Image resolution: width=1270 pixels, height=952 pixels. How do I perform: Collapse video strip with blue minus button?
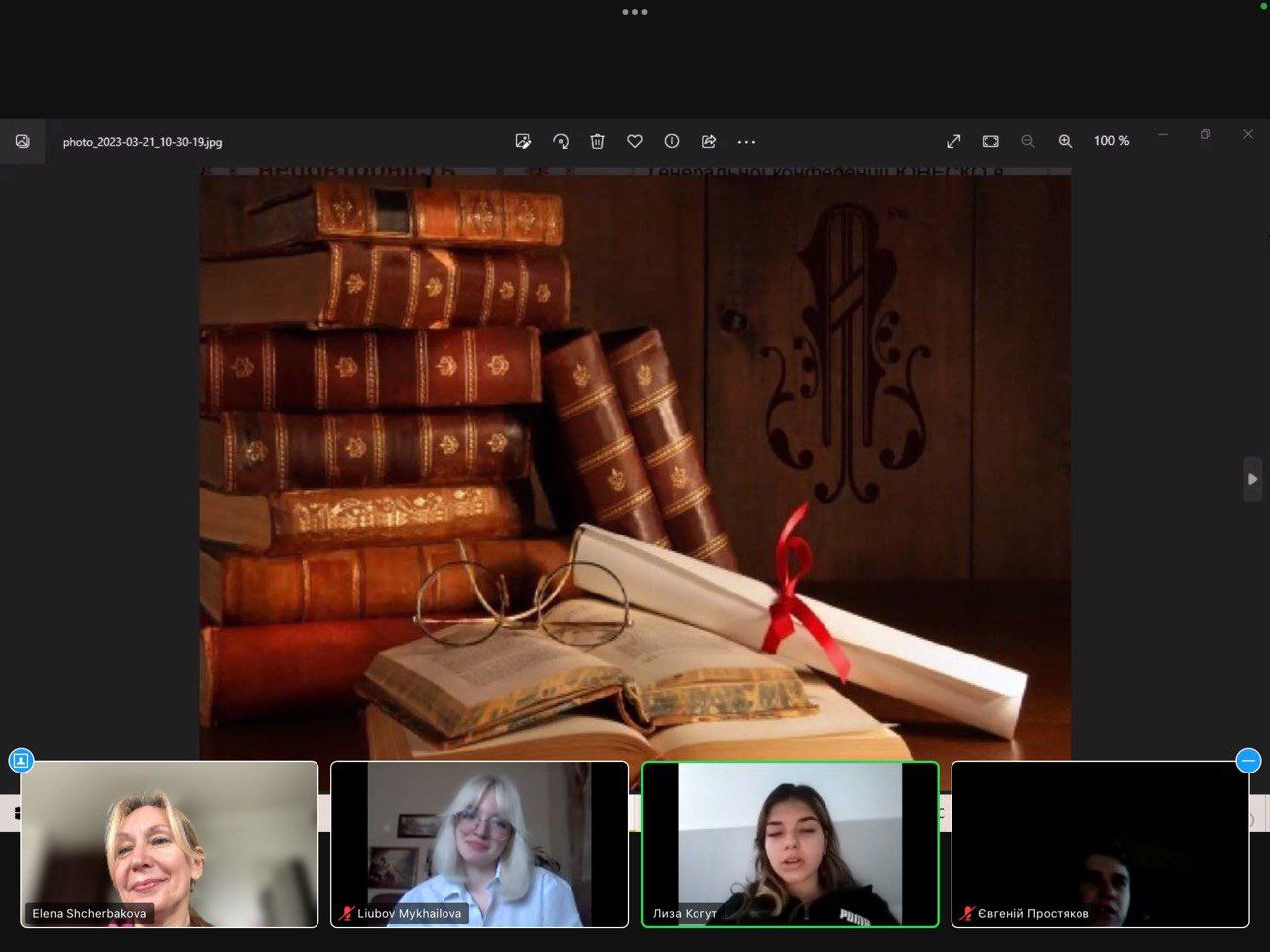1248,761
